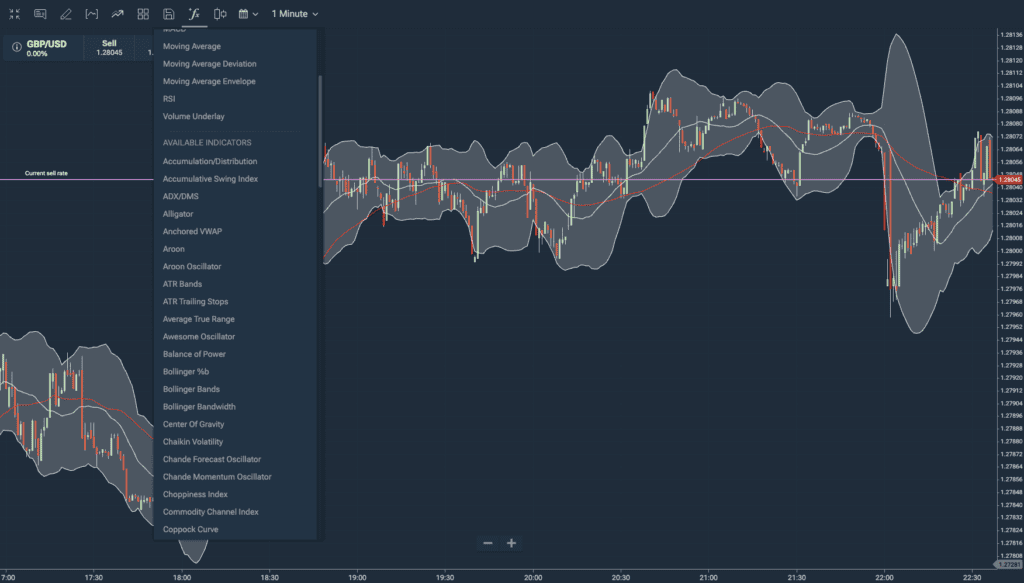Click the trend line arrow icon
This screenshot has height=583, width=1024.
pyautogui.click(x=118, y=14)
